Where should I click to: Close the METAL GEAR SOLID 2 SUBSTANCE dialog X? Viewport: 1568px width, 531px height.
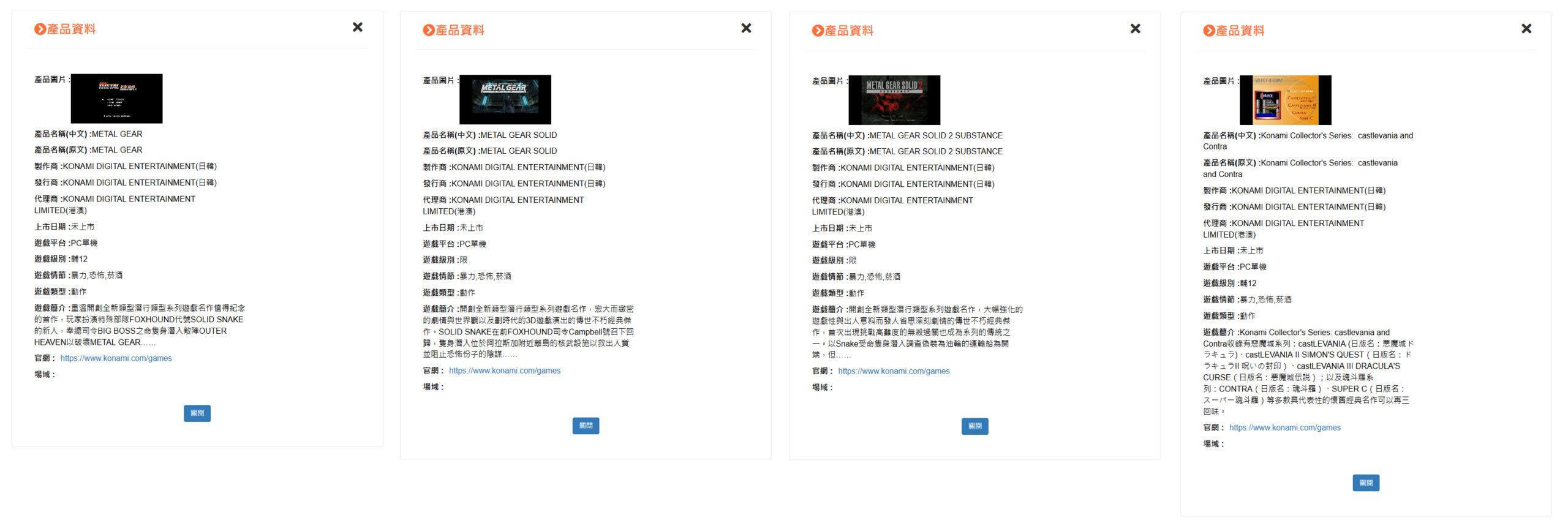click(1135, 29)
